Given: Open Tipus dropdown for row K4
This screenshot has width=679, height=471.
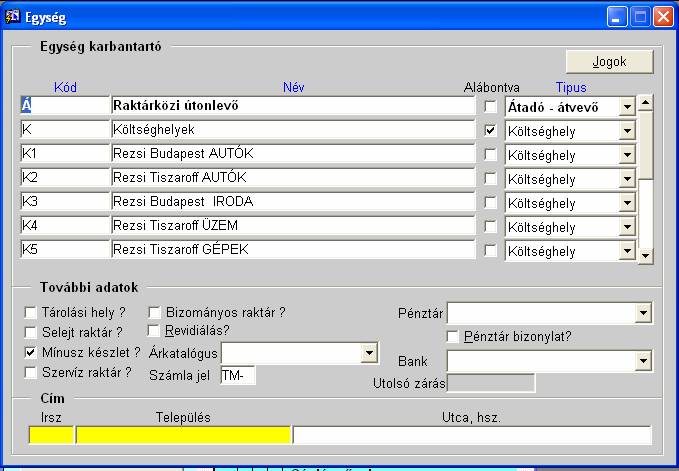Looking at the screenshot, I should point(627,227).
